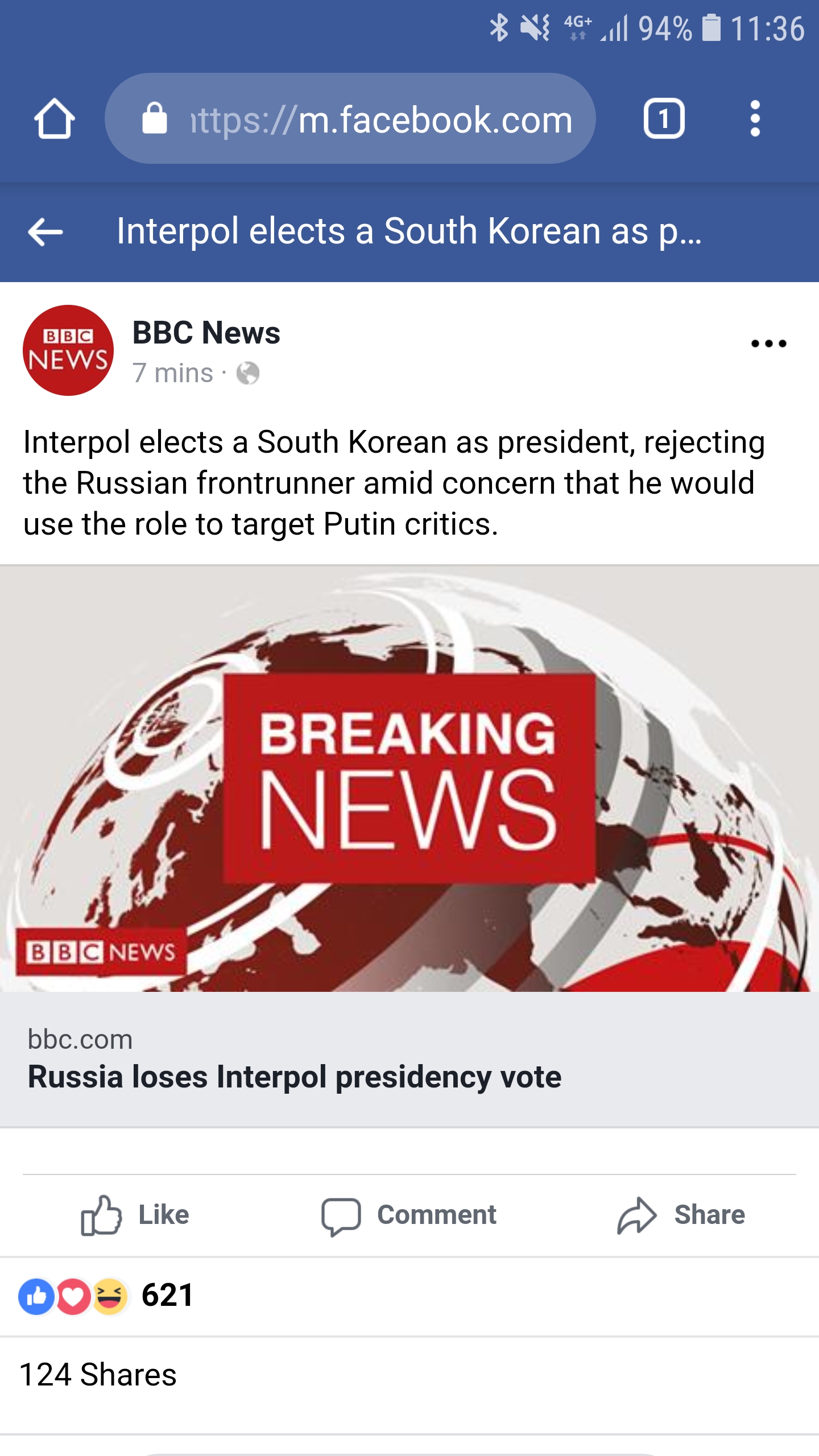This screenshot has width=819, height=1456.
Task: Open 'Russia loses Interpol presidency vote' link
Action: 295,1077
